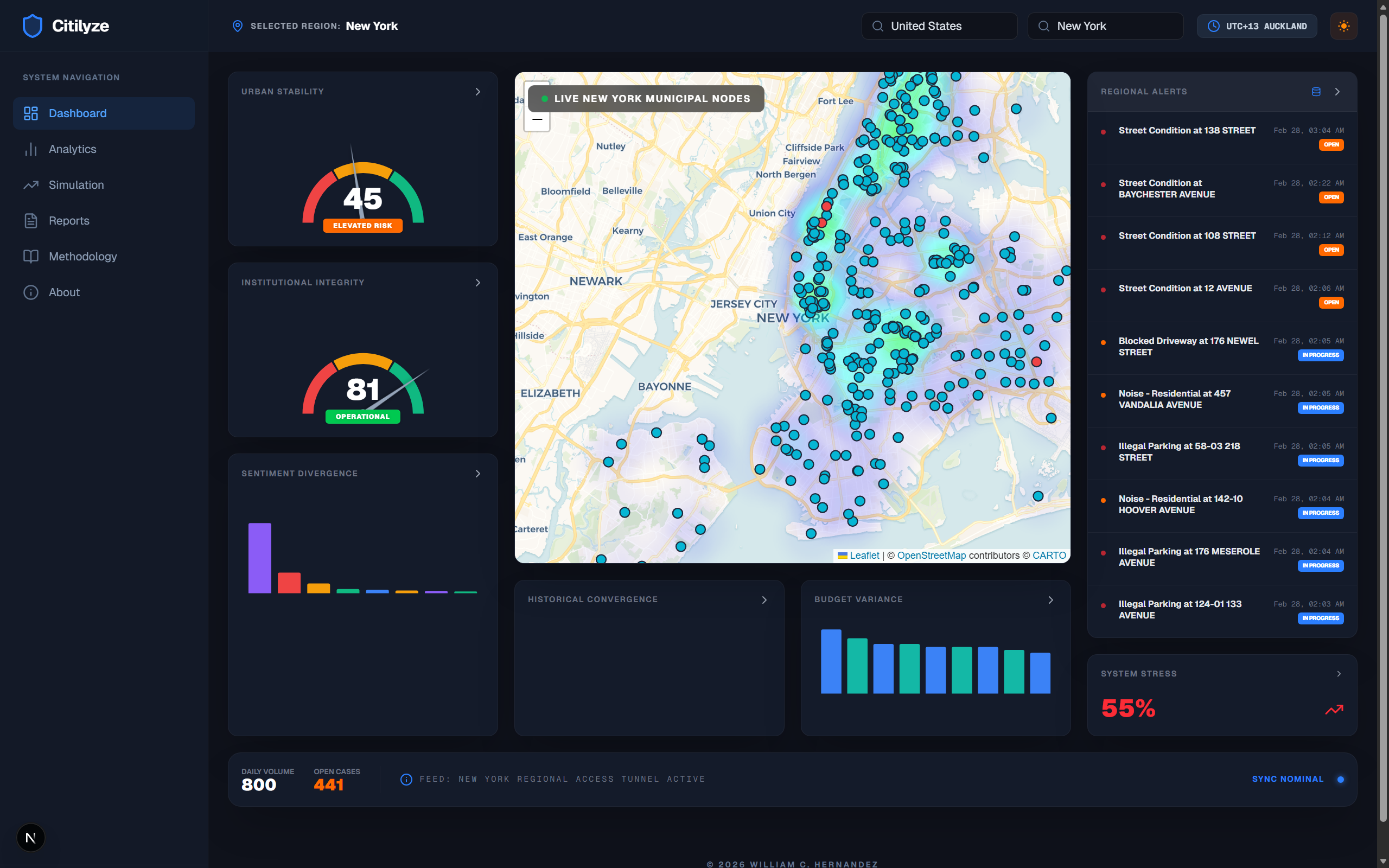Open the Analytics navigation item
The image size is (1389, 868).
(x=72, y=149)
